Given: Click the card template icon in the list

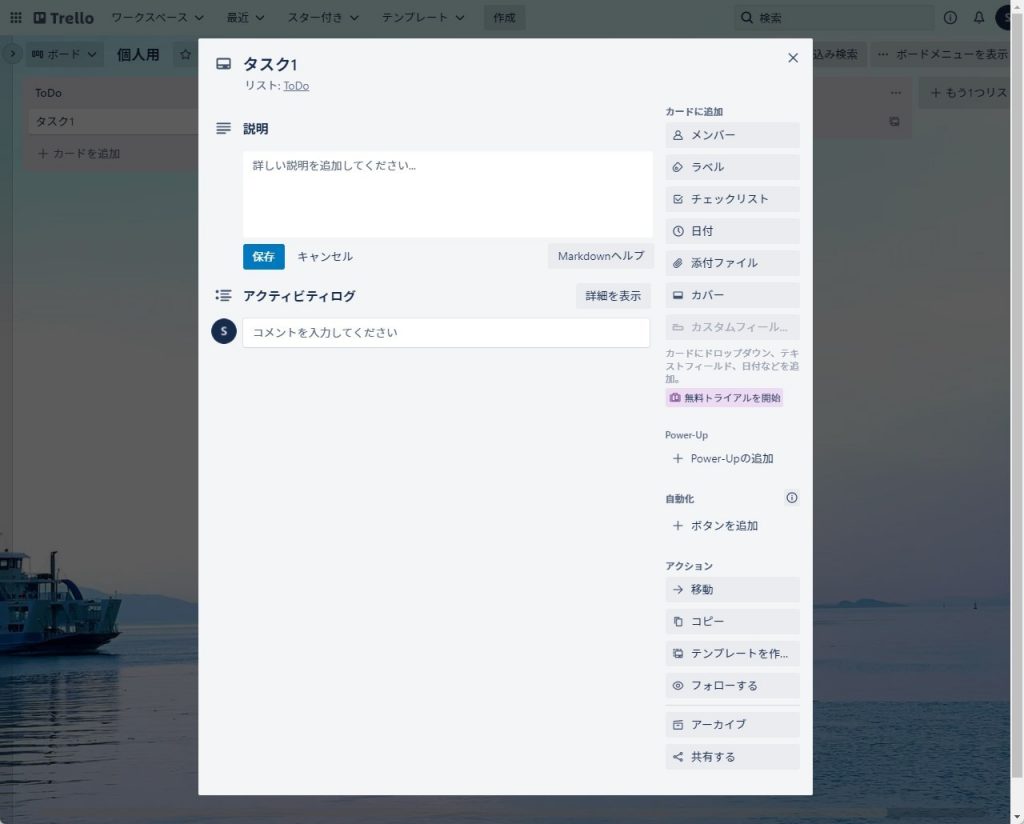Looking at the screenshot, I should tap(894, 121).
